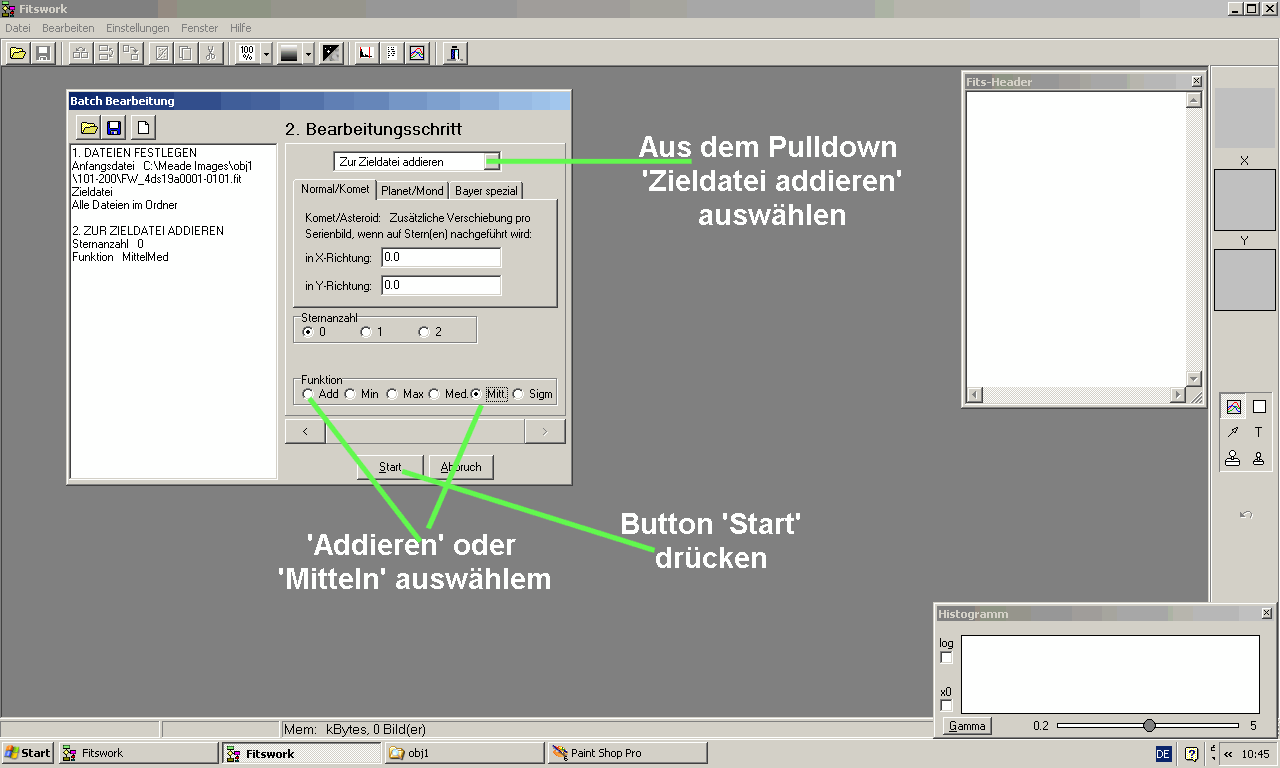Switch to the Planet/Mond tab
This screenshot has height=768, width=1280.
coord(412,190)
